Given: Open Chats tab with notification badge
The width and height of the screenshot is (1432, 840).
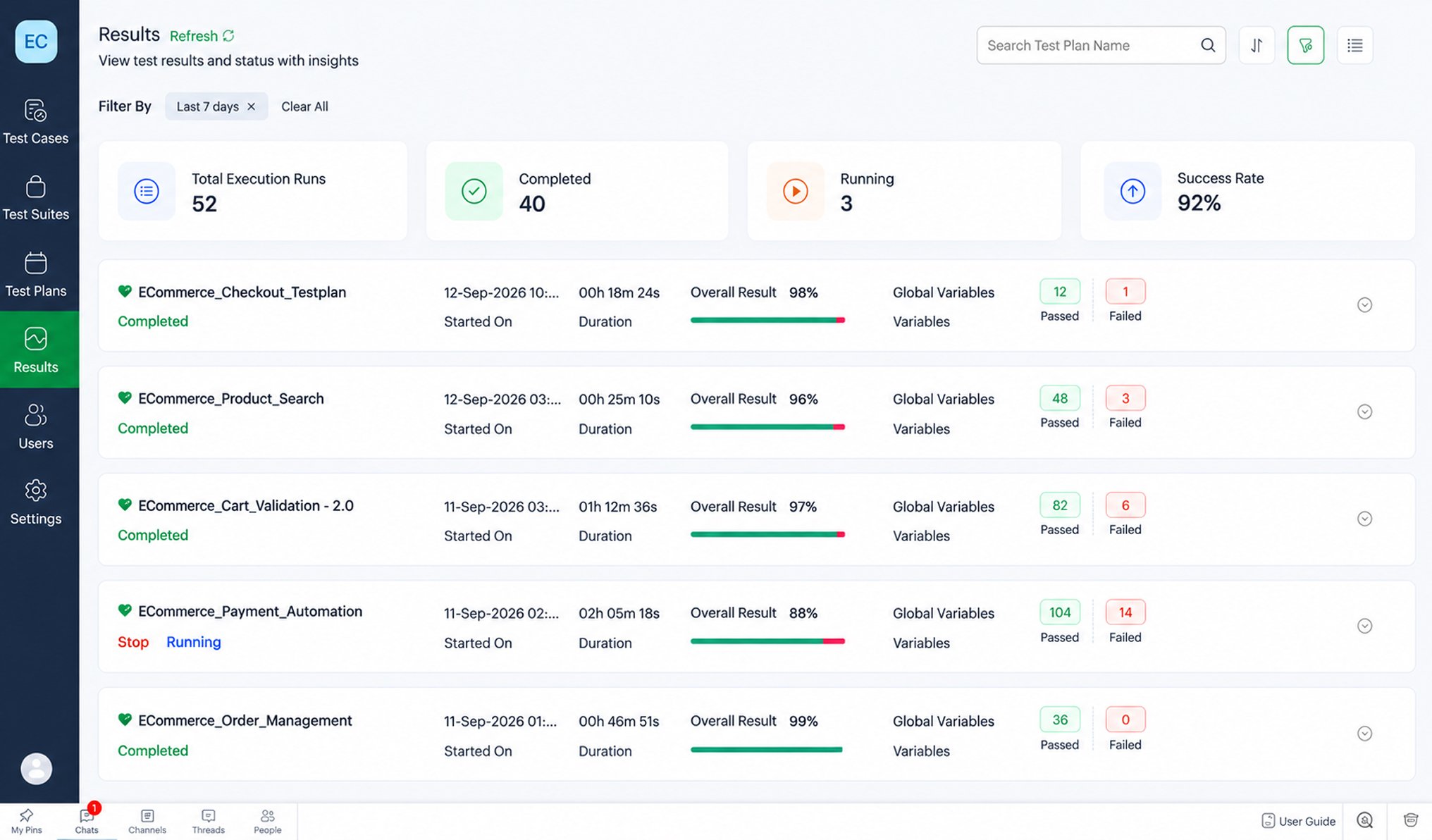Looking at the screenshot, I should [x=87, y=821].
